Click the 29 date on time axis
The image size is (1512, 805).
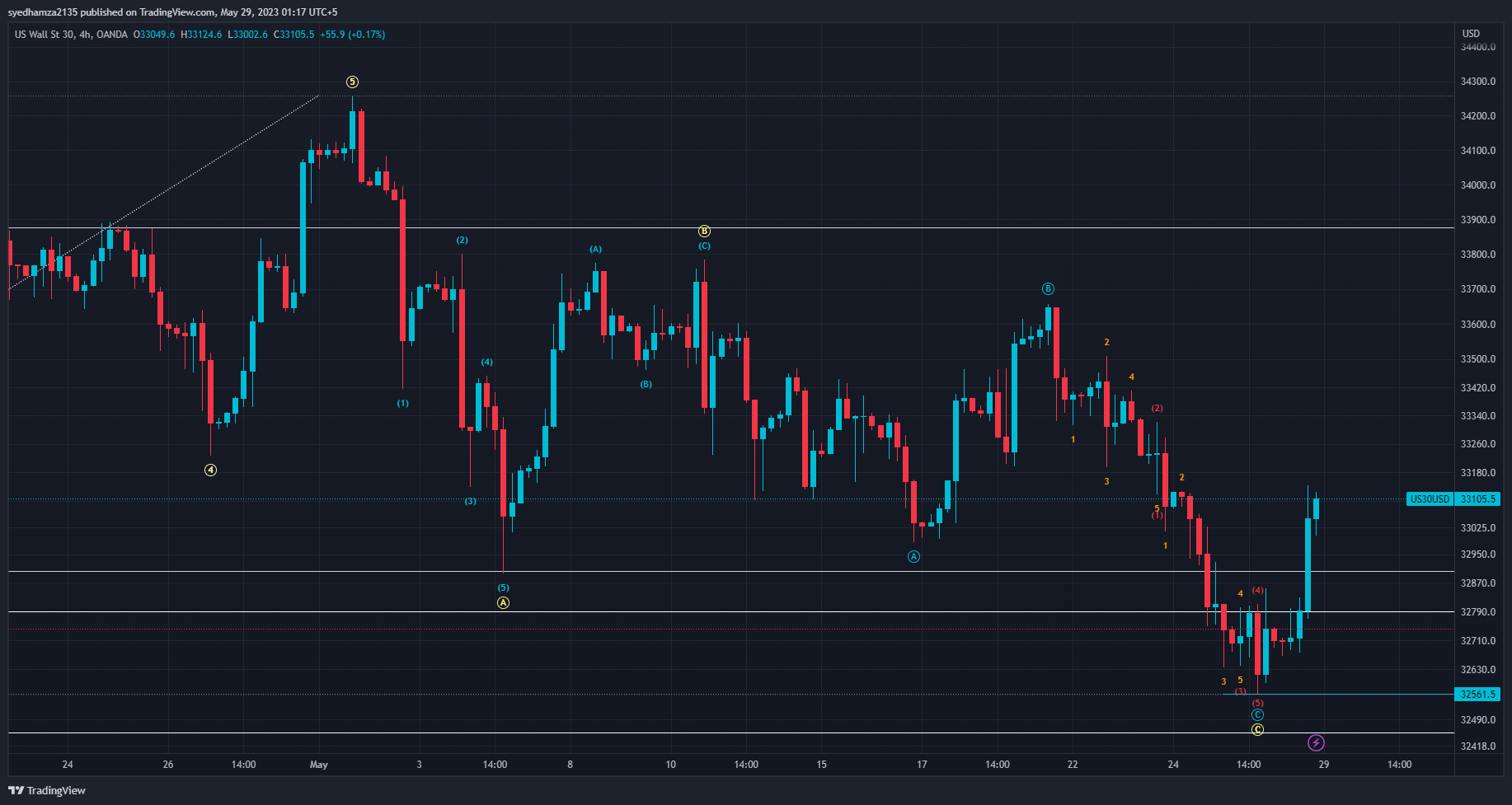[x=1323, y=765]
